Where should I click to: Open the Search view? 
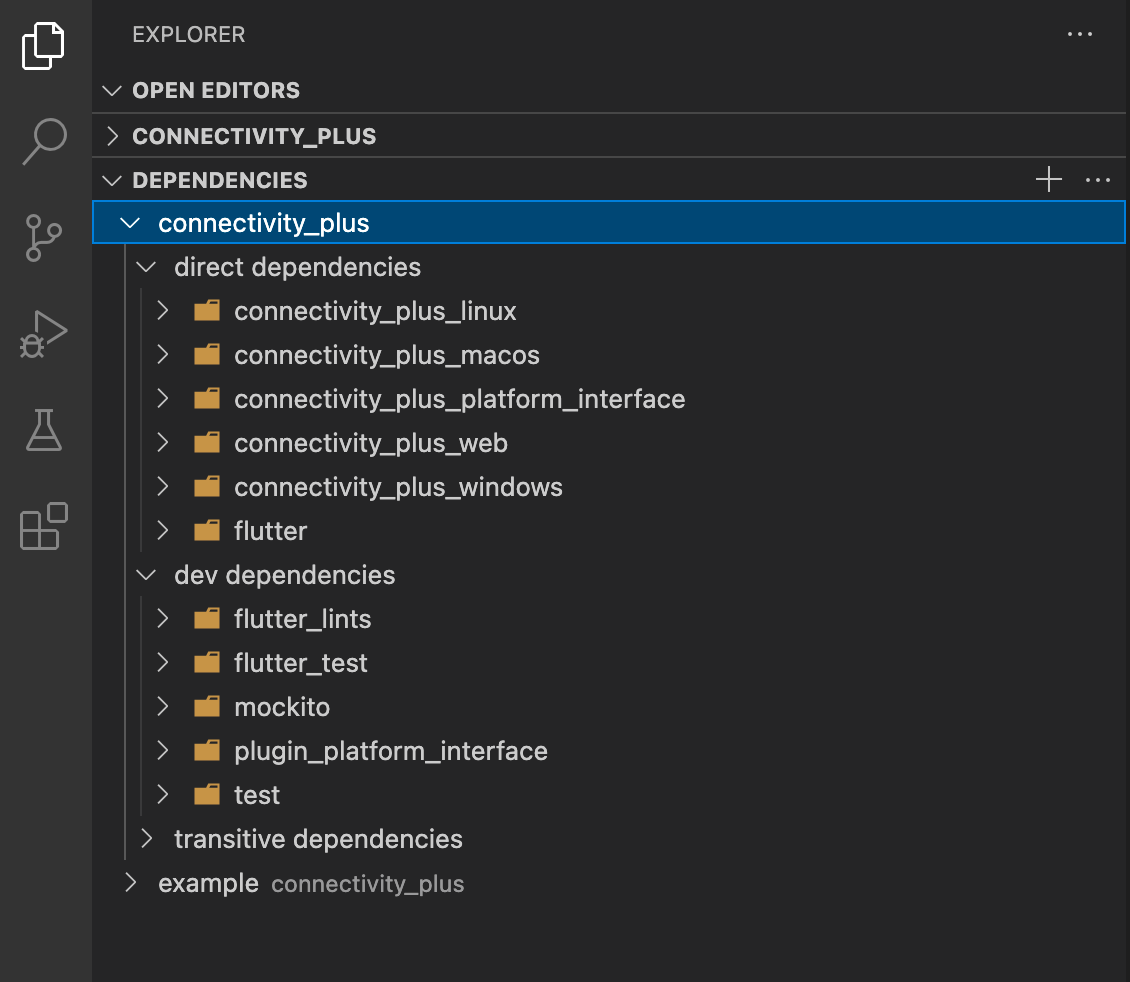tap(44, 141)
